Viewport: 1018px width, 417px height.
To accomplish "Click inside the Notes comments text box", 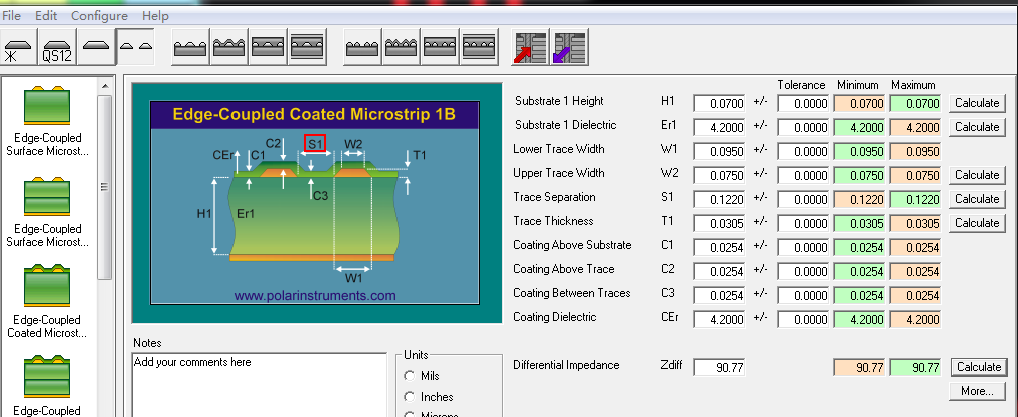I will [x=260, y=385].
